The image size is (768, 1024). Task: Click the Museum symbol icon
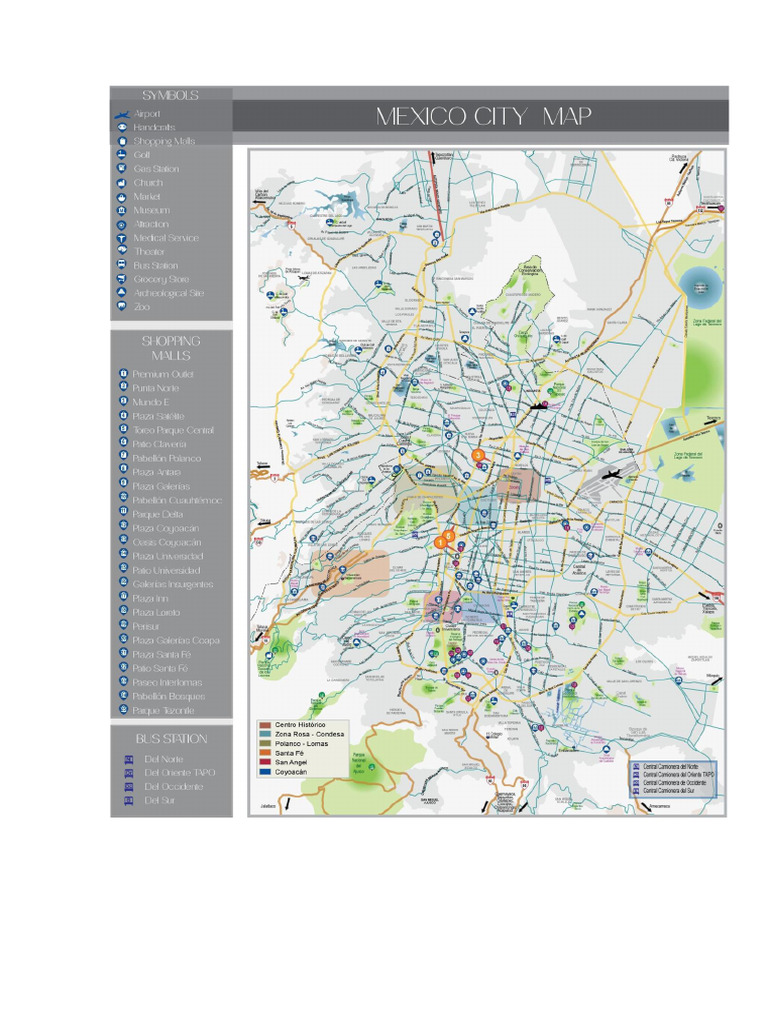coord(122,210)
